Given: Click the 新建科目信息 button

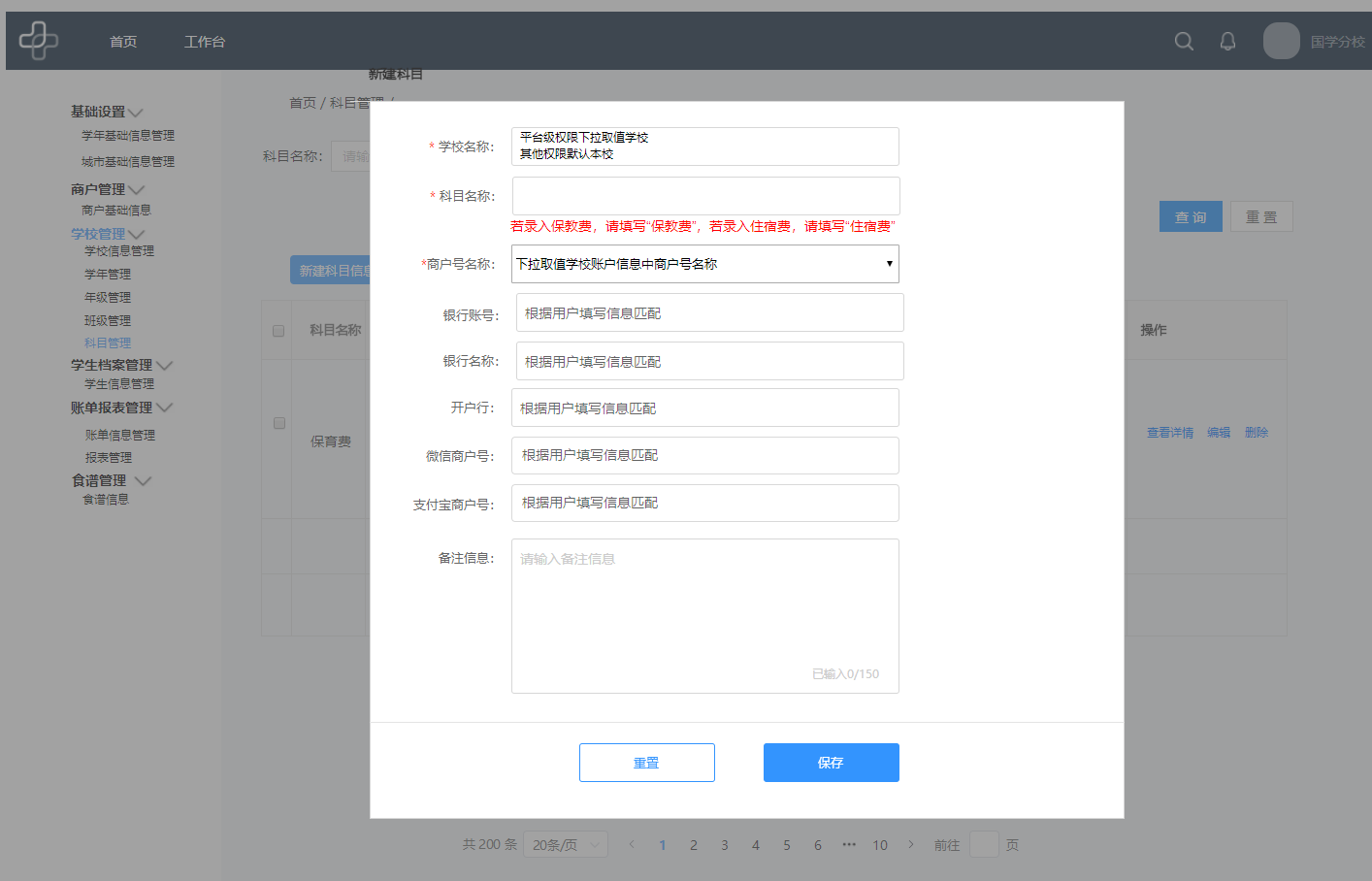Looking at the screenshot, I should click(330, 271).
